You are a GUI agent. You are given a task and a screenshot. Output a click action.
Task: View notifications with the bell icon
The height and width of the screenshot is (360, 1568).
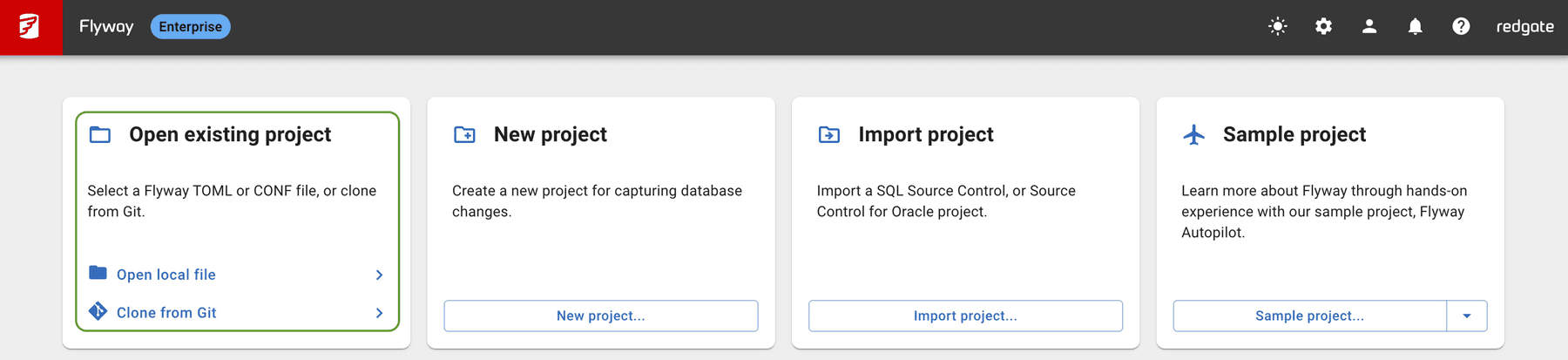point(1416,27)
